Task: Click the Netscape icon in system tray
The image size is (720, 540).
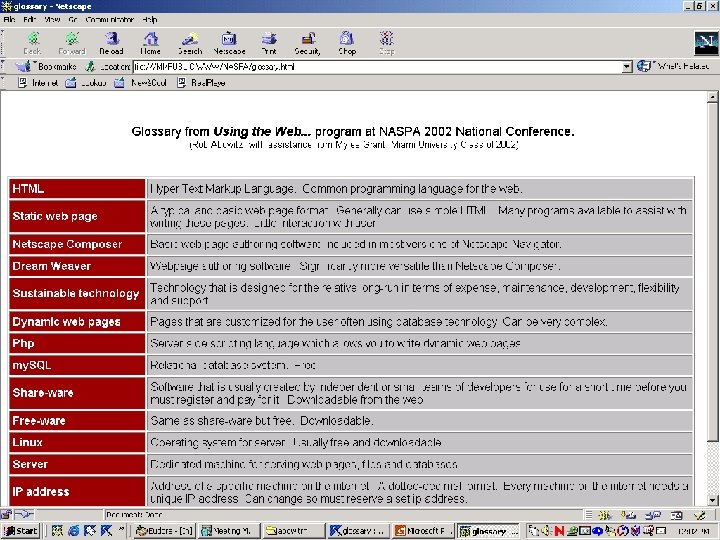Action: 559,531
